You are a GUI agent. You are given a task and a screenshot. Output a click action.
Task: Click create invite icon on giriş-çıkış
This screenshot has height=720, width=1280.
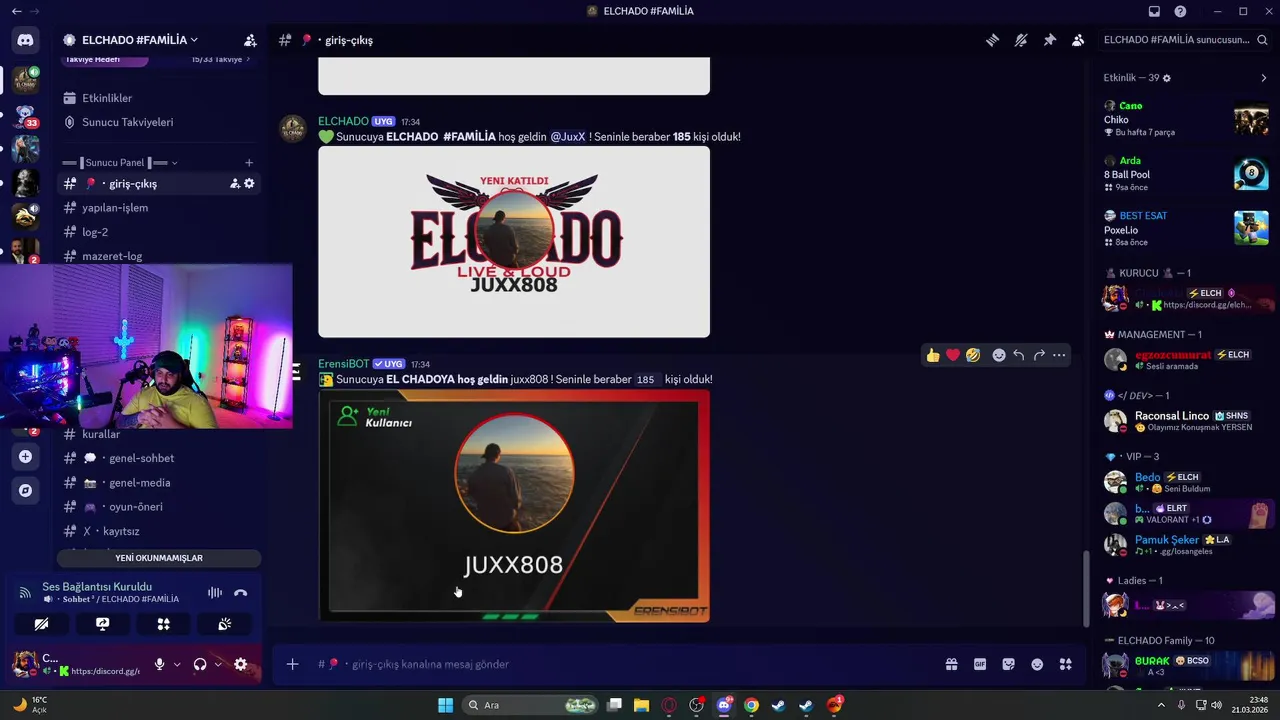(x=235, y=184)
